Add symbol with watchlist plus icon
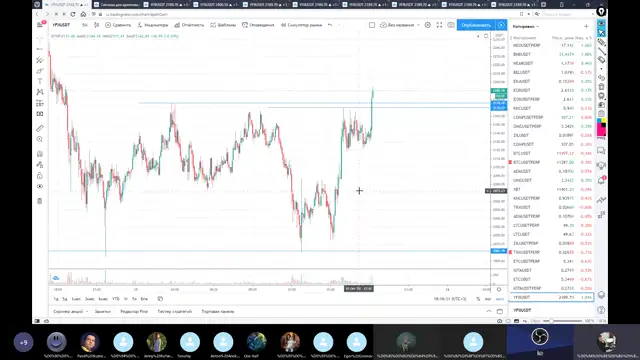This screenshot has height=360, width=640. coord(586,27)
